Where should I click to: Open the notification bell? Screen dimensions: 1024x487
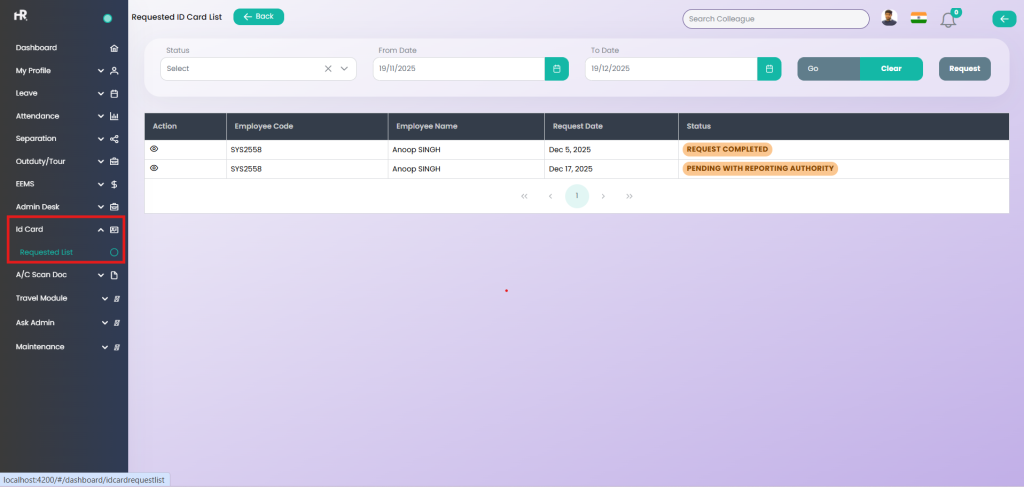[948, 19]
